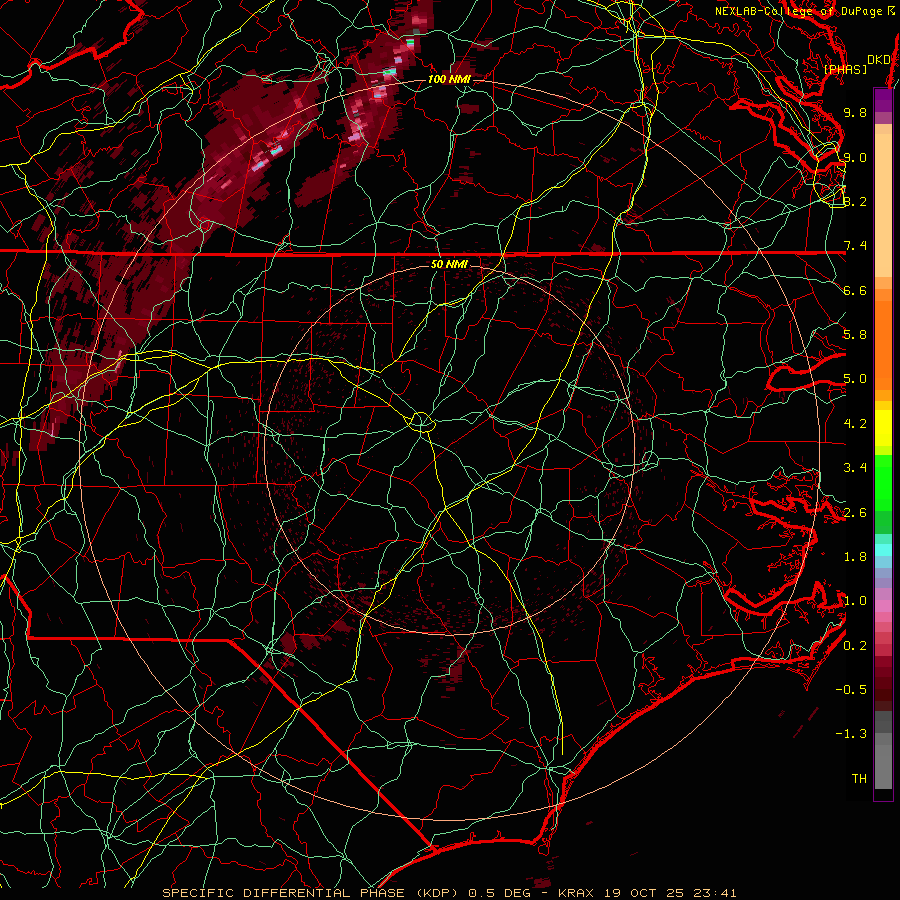The image size is (900, 900).
Task: Click the 1.8 value on the scale
Action: pos(855,557)
